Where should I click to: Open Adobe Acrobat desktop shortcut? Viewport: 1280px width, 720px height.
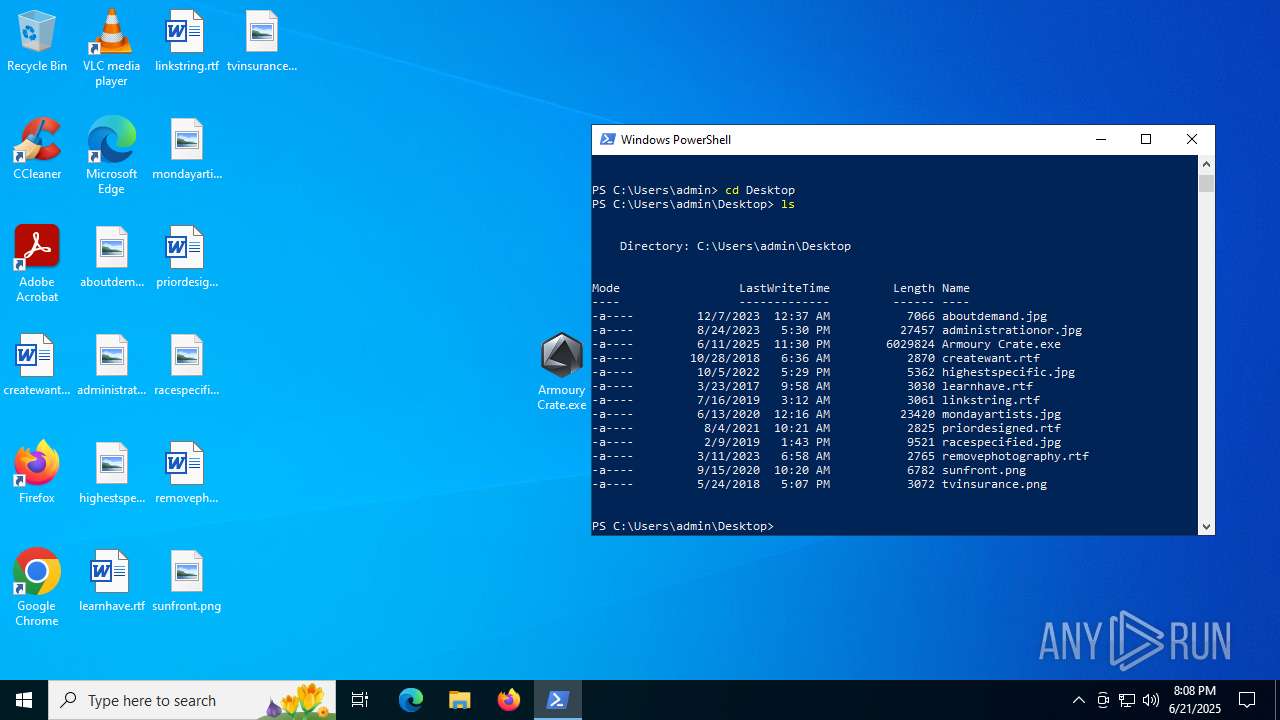(37, 264)
